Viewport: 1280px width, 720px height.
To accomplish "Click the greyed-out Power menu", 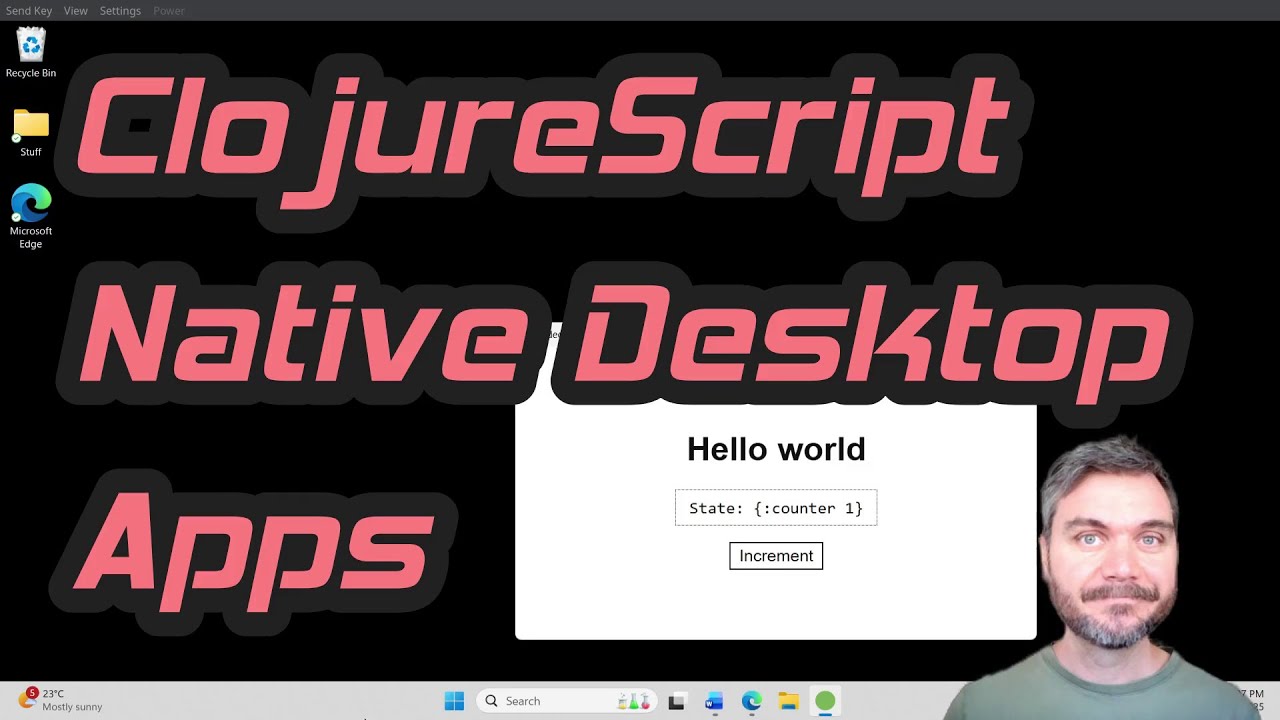I will [169, 11].
